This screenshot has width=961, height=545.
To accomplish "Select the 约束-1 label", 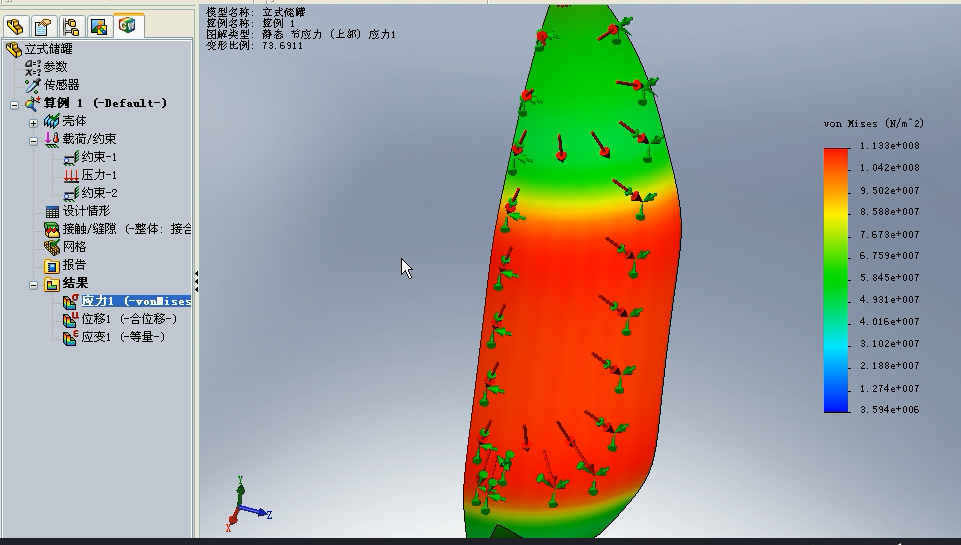I will coord(99,157).
